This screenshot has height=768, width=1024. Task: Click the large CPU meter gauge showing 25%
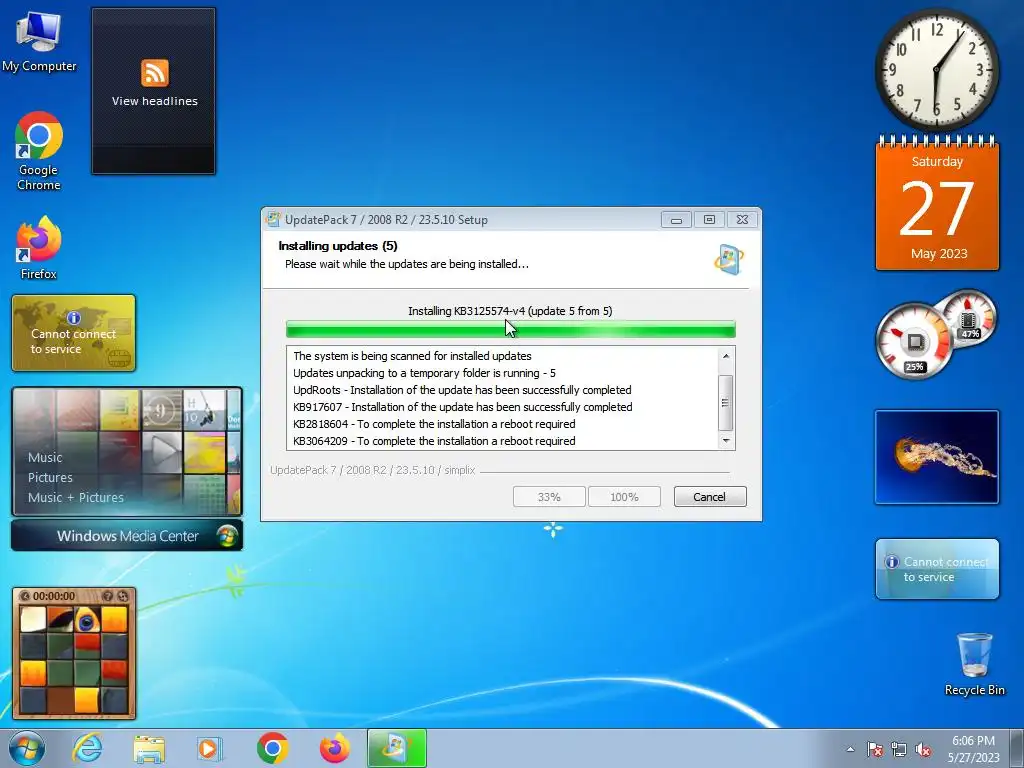point(914,340)
